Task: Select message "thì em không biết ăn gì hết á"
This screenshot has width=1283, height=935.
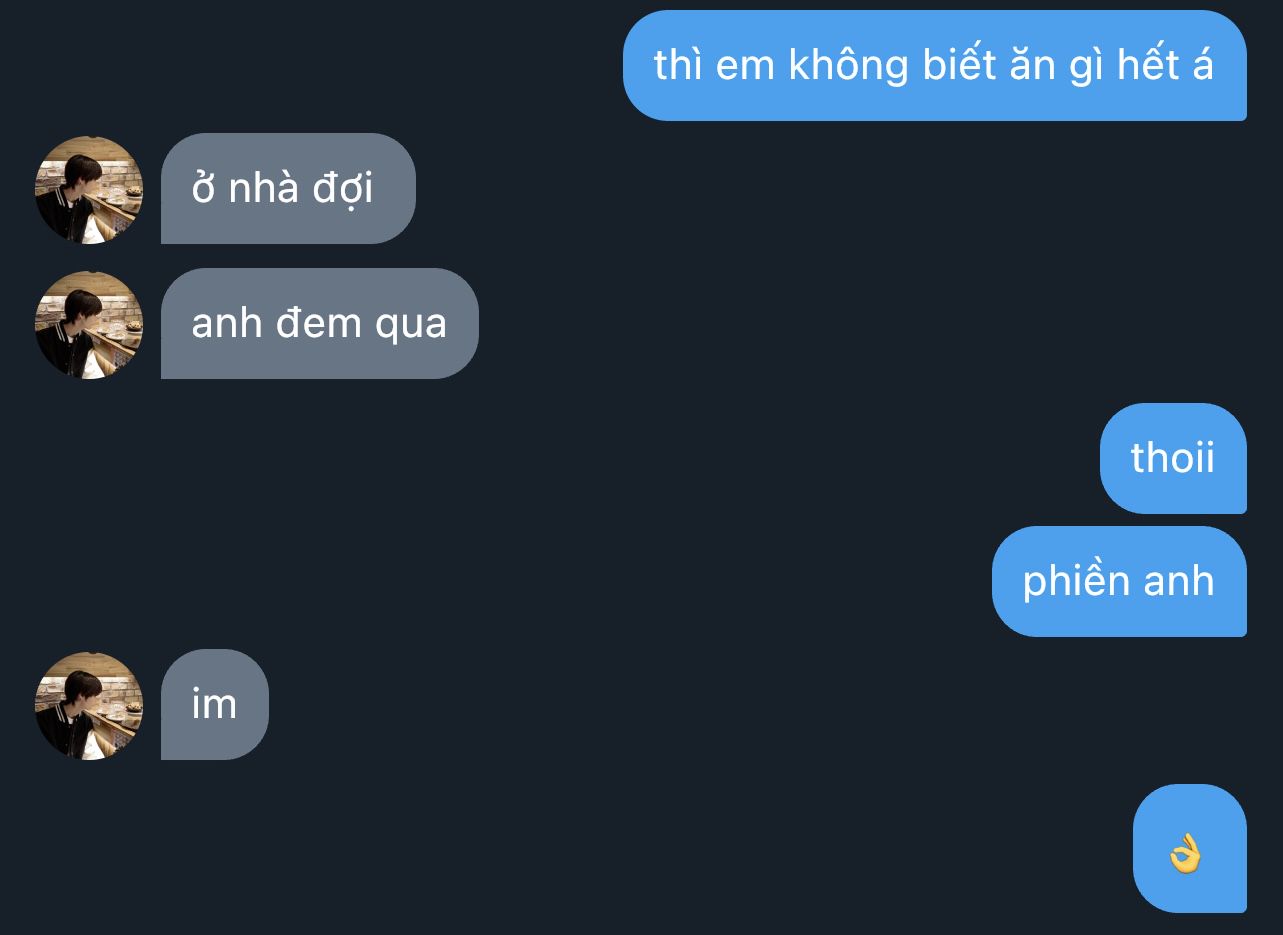Action: [935, 66]
